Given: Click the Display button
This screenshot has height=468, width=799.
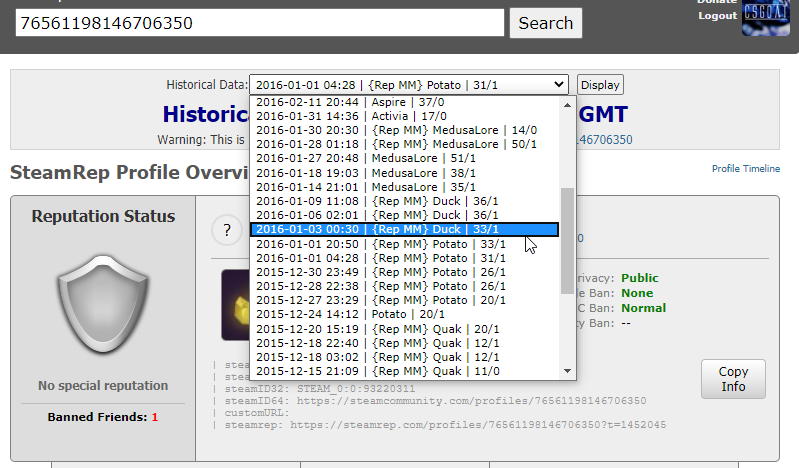Looking at the screenshot, I should tap(600, 85).
